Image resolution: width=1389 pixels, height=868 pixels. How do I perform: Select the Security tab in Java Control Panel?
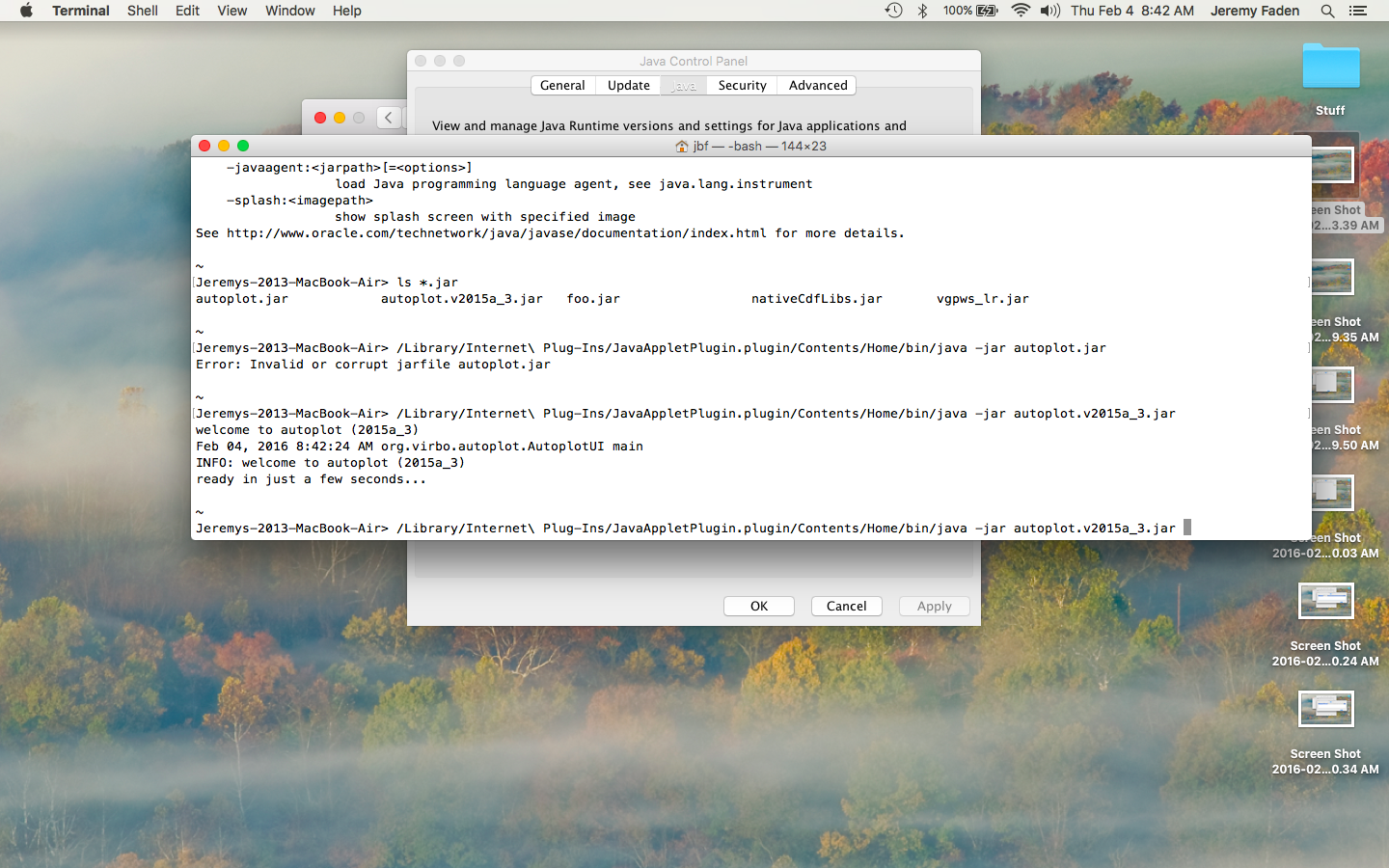pyautogui.click(x=742, y=86)
